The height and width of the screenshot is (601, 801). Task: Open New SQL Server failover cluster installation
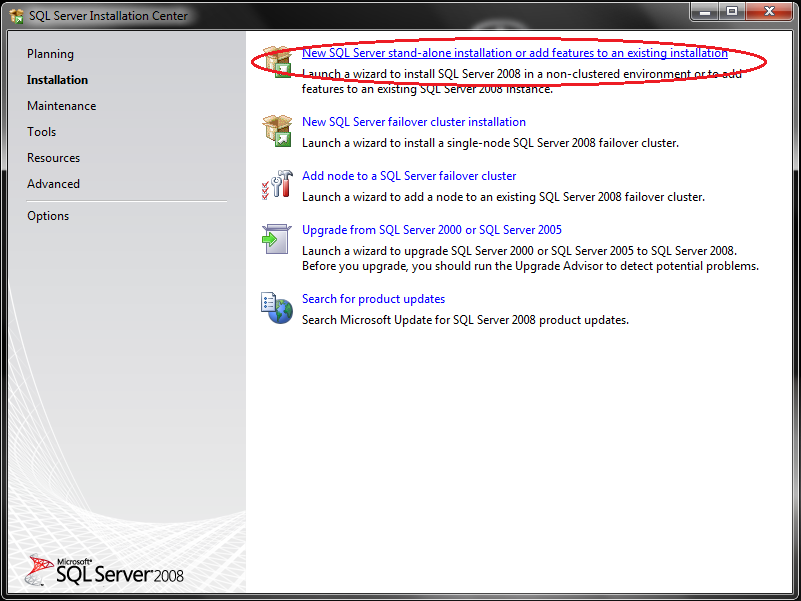[414, 122]
